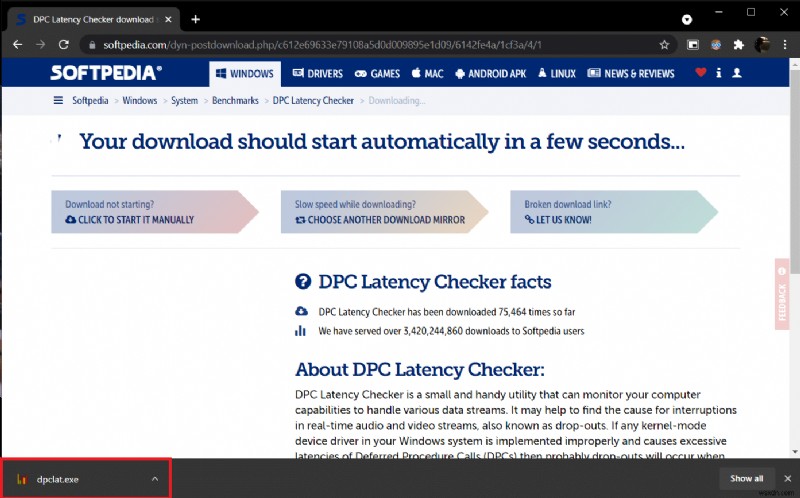Open the FEEDBACK side tab
The height and width of the screenshot is (498, 800).
[x=782, y=294]
